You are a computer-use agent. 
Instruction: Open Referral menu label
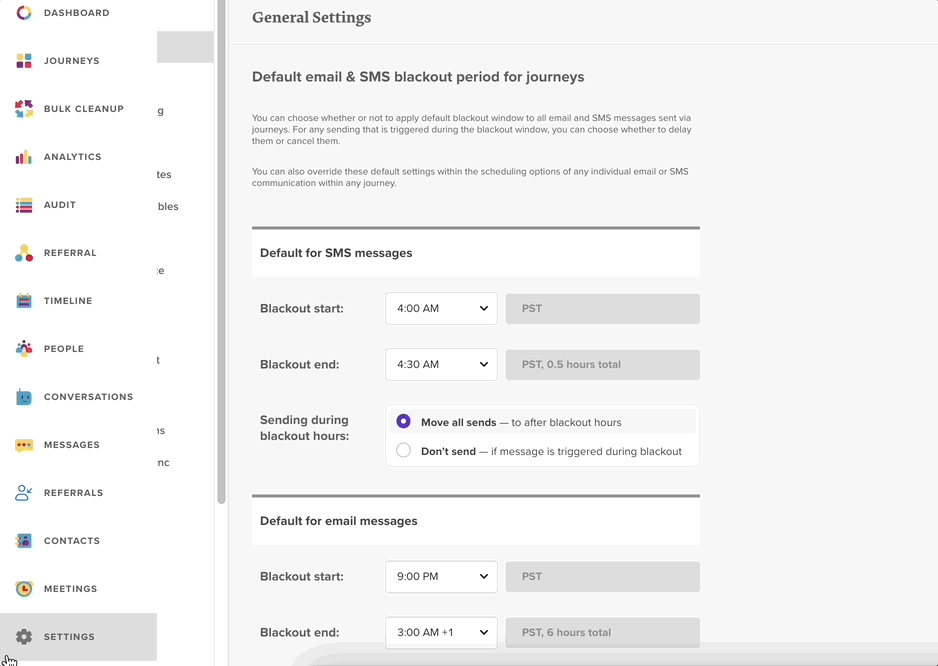click(70, 253)
